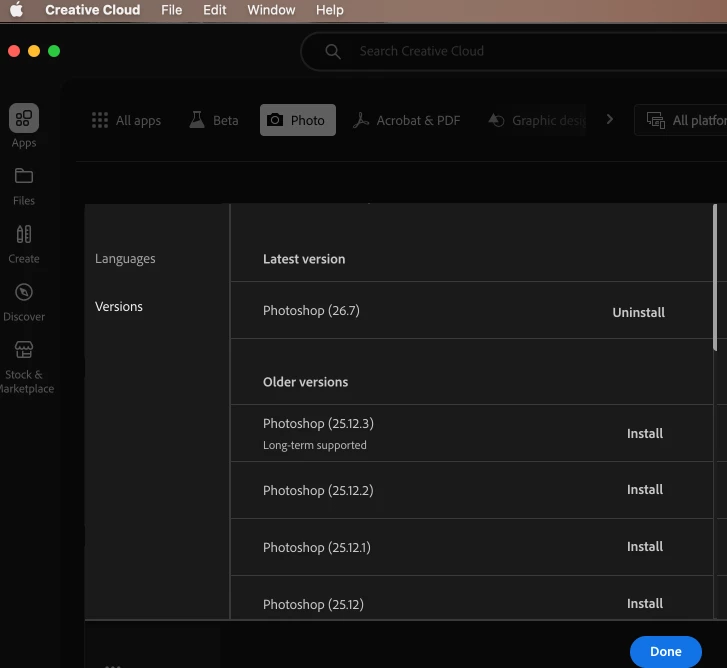Image resolution: width=727 pixels, height=668 pixels.
Task: Open the Apple menu
Action: pyautogui.click(x=16, y=9)
